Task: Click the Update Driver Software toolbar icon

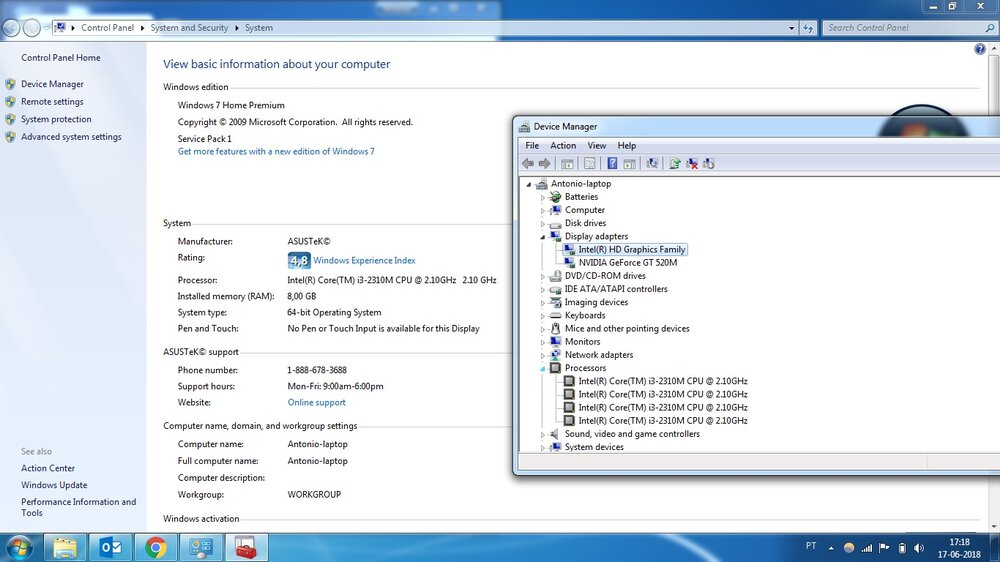Action: [x=675, y=164]
